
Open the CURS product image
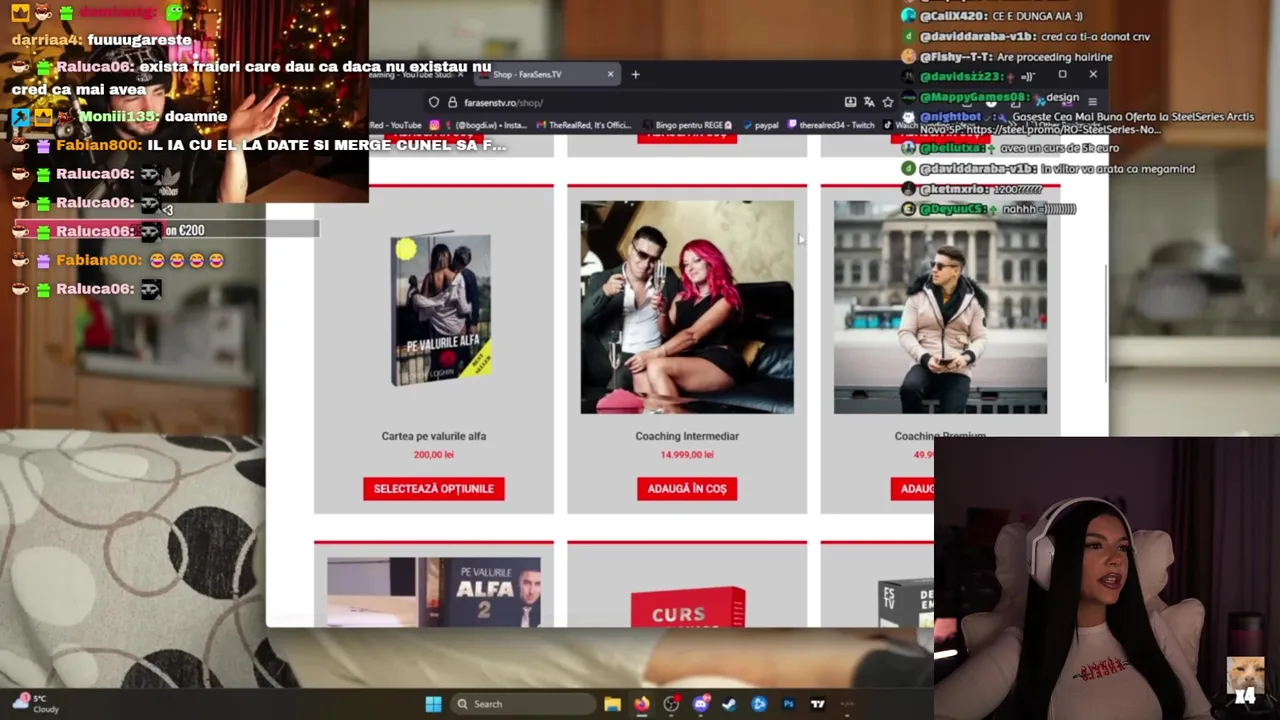pyautogui.click(x=688, y=607)
